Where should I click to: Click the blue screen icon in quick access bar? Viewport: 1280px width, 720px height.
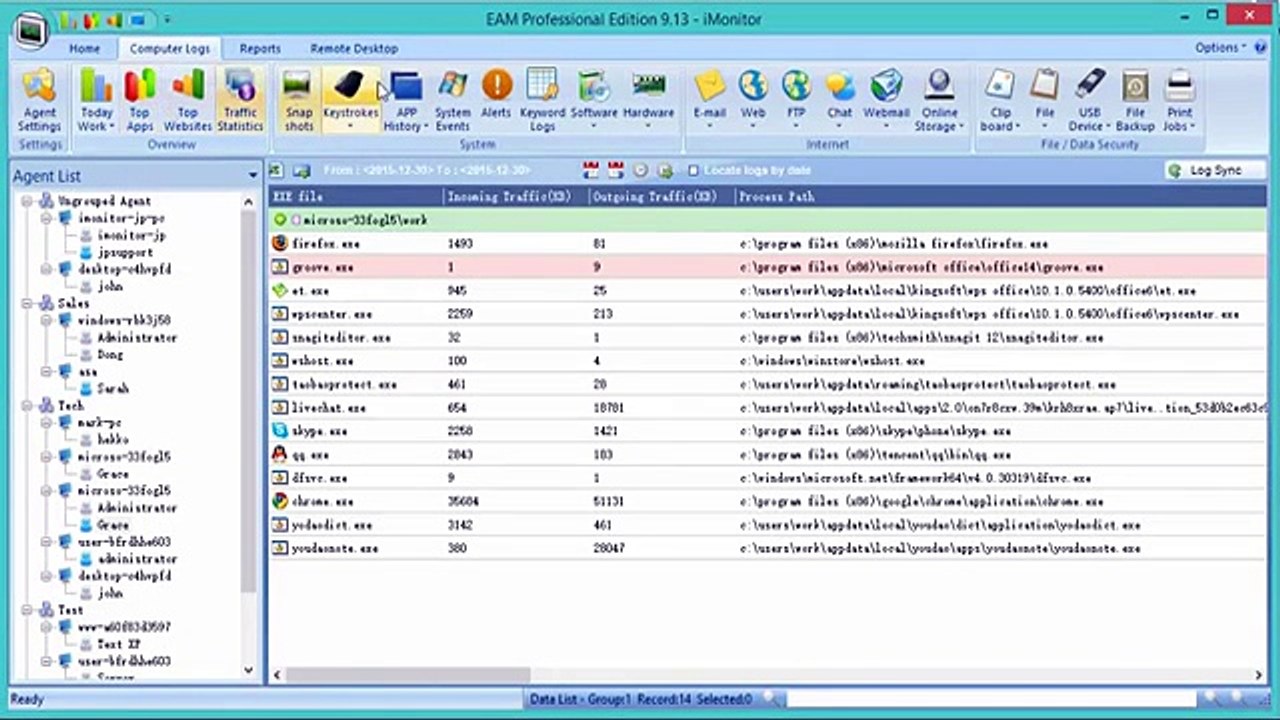tap(137, 19)
